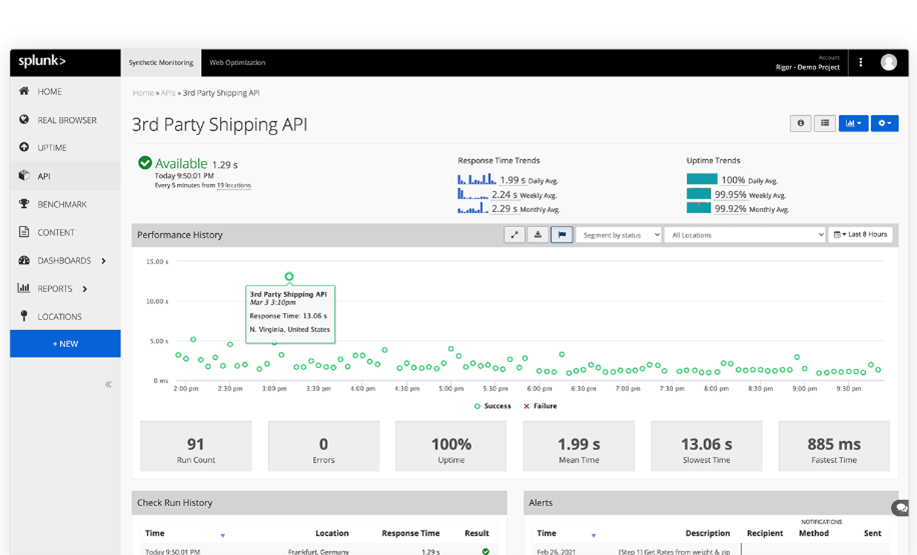This screenshot has width=917, height=555.
Task: Open the 19 locations link
Action: click(x=234, y=186)
